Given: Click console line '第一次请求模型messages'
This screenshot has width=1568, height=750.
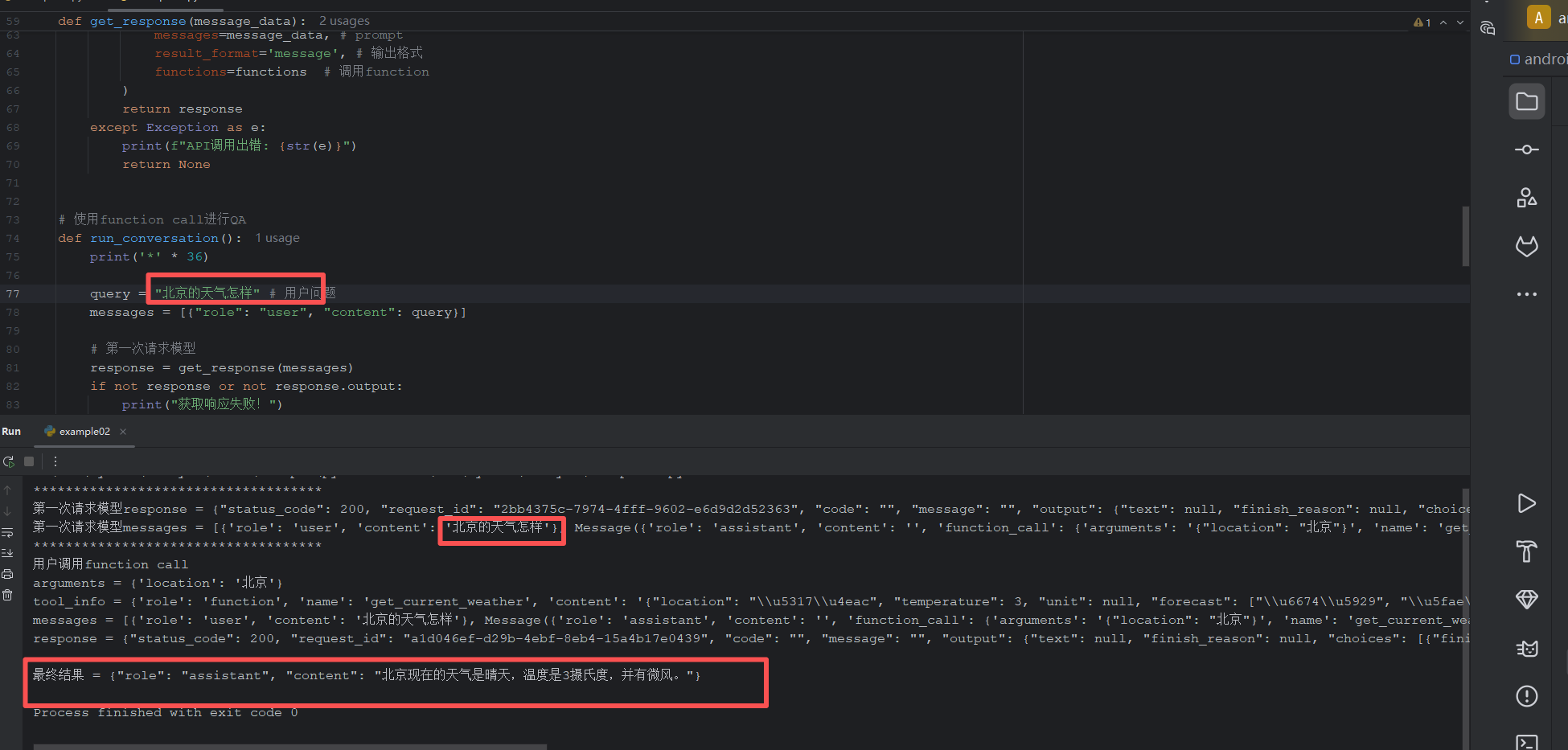Looking at the screenshot, I should (751, 527).
